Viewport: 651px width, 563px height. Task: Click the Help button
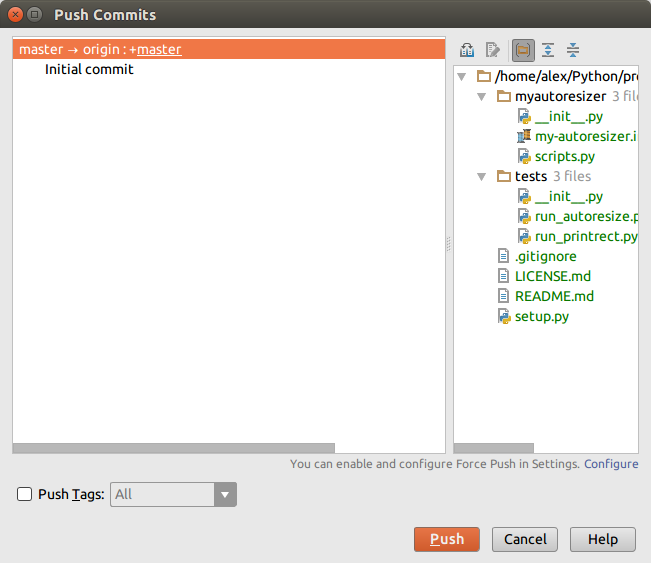[603, 539]
